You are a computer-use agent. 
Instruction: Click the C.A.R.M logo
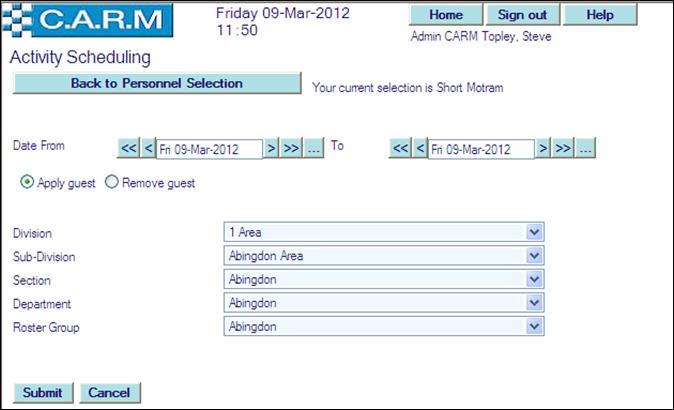(x=88, y=20)
